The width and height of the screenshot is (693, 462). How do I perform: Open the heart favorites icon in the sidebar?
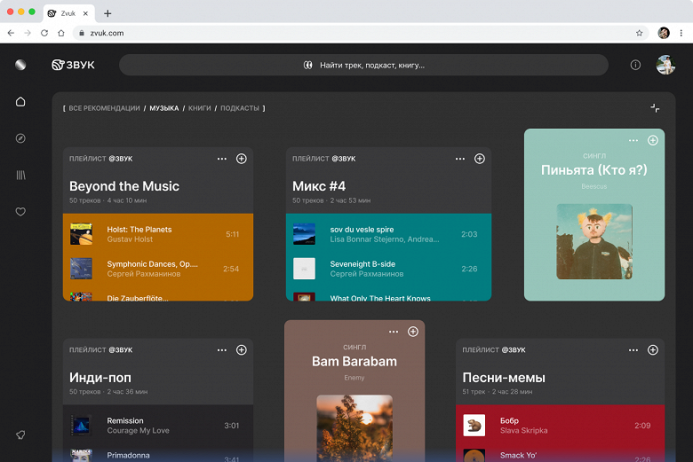click(20, 212)
